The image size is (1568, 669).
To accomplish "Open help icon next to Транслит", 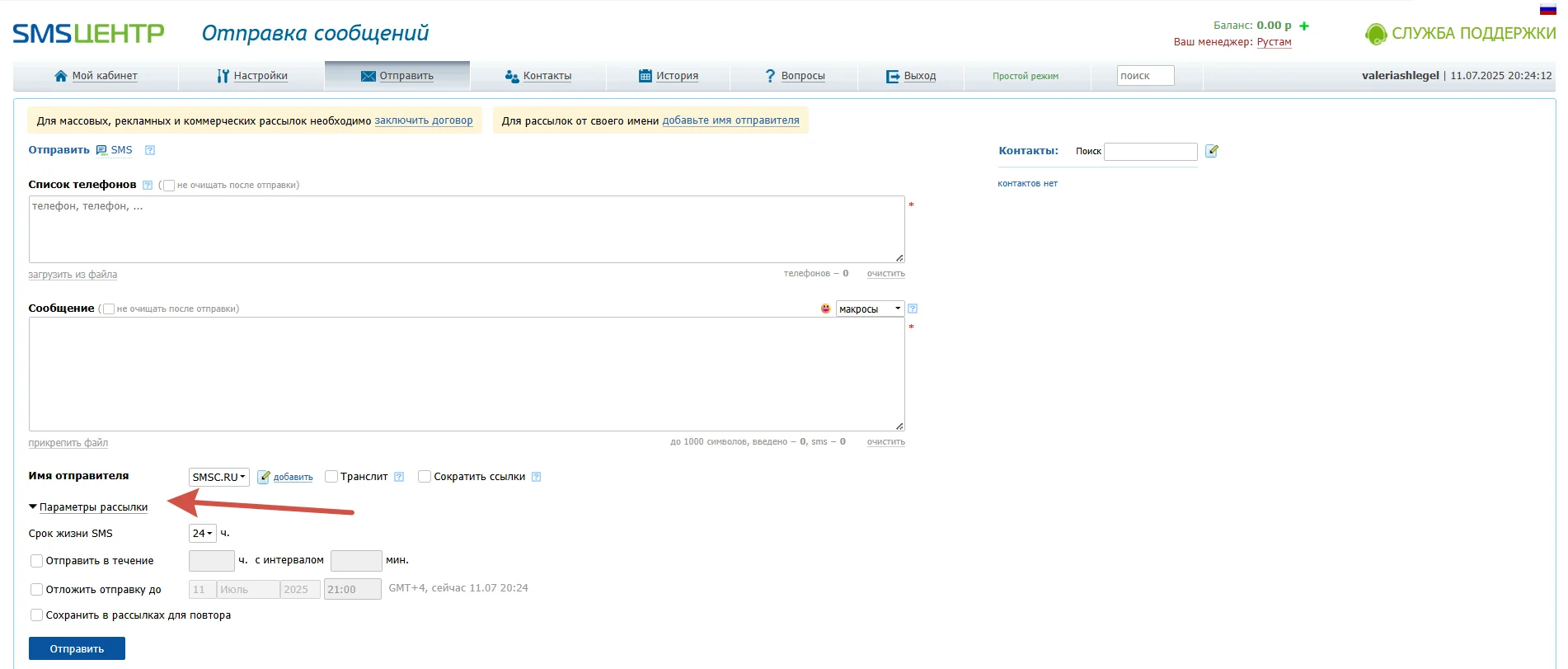I will [399, 477].
